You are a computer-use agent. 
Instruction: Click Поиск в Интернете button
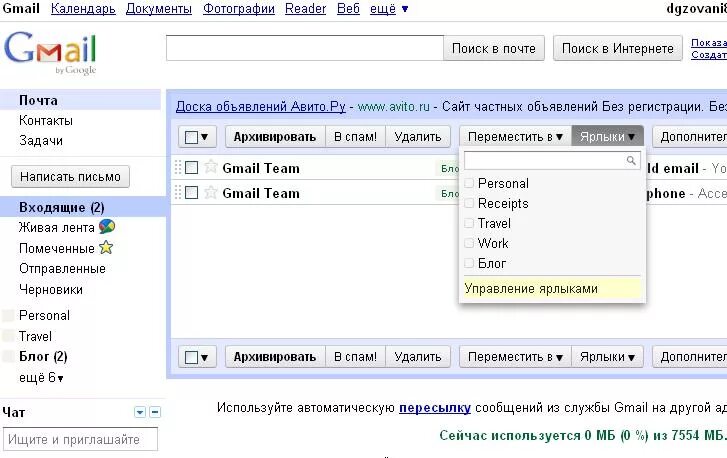pos(618,48)
